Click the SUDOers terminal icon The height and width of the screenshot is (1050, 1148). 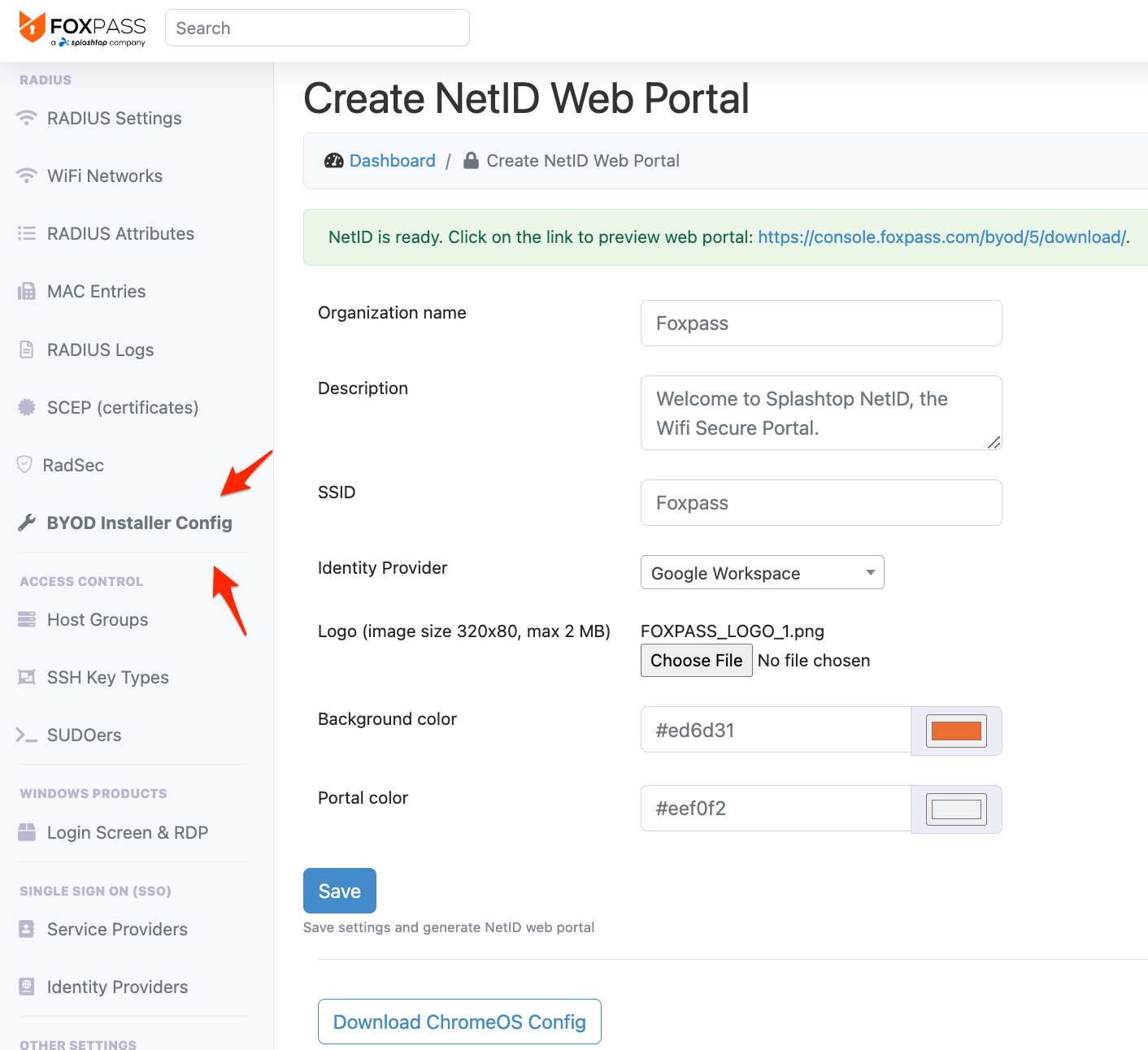pos(27,735)
